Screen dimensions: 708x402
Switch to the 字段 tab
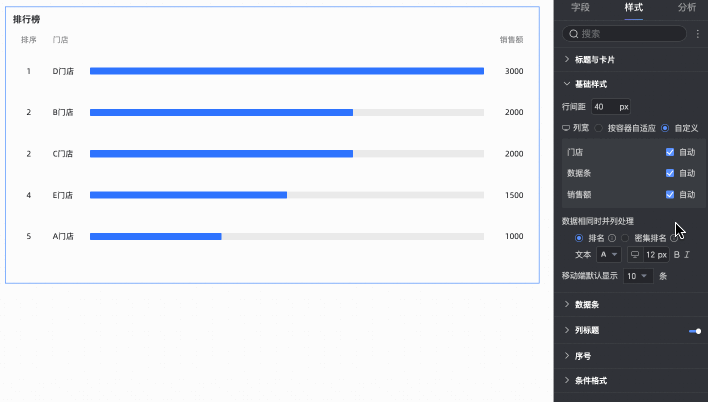(x=580, y=7)
